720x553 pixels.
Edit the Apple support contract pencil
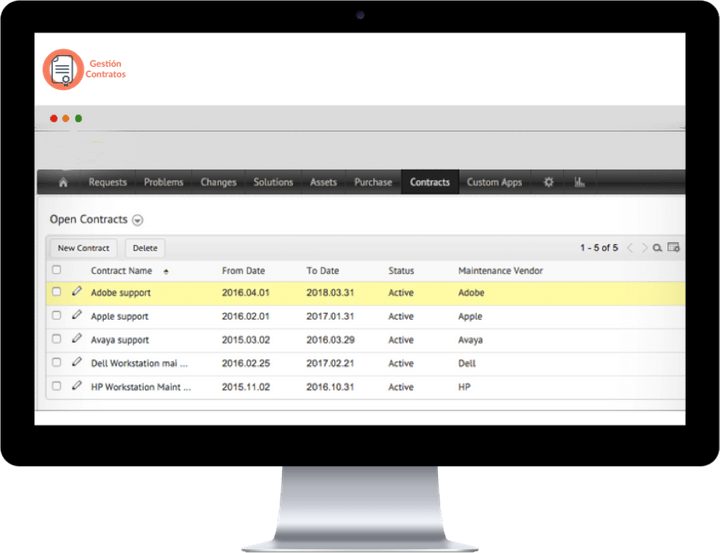point(77,315)
